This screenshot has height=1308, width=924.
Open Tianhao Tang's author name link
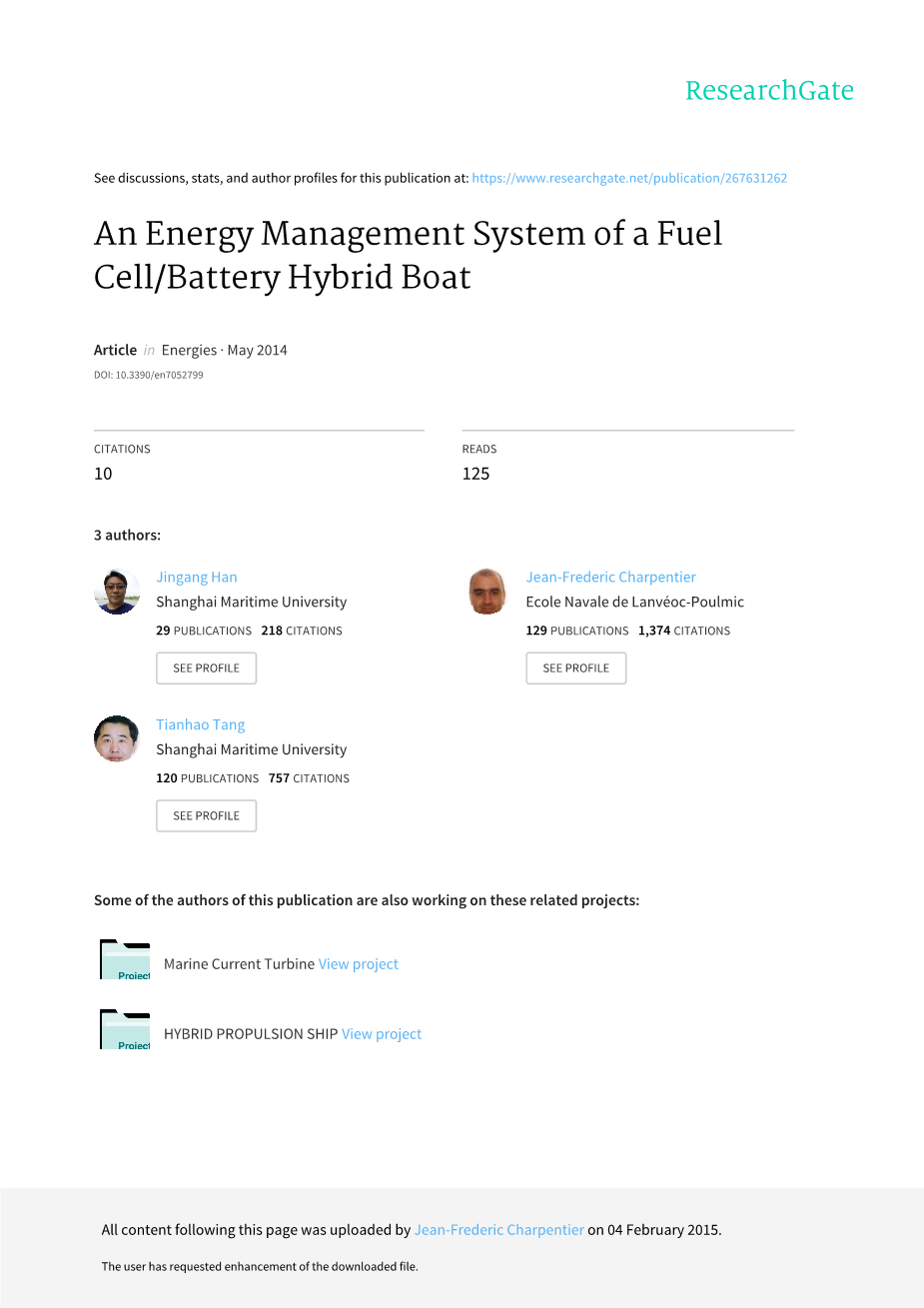point(200,724)
